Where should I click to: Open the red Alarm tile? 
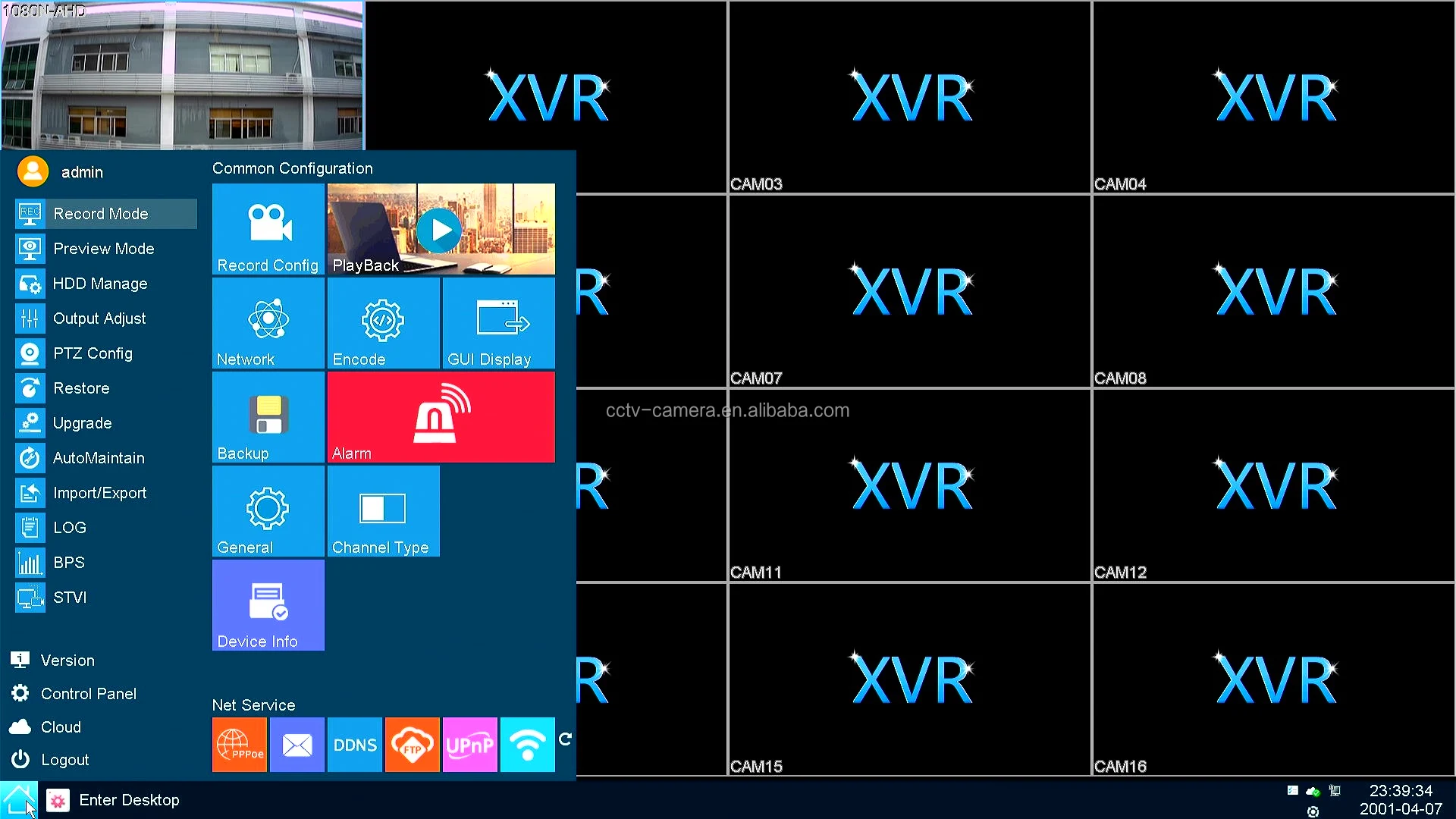(441, 417)
